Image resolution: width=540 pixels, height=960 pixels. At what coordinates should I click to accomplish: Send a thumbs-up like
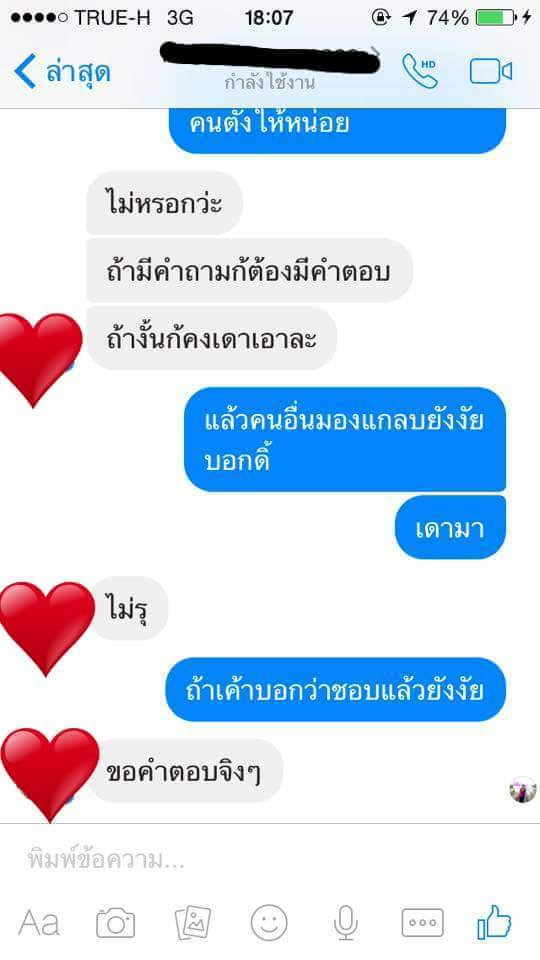click(494, 921)
